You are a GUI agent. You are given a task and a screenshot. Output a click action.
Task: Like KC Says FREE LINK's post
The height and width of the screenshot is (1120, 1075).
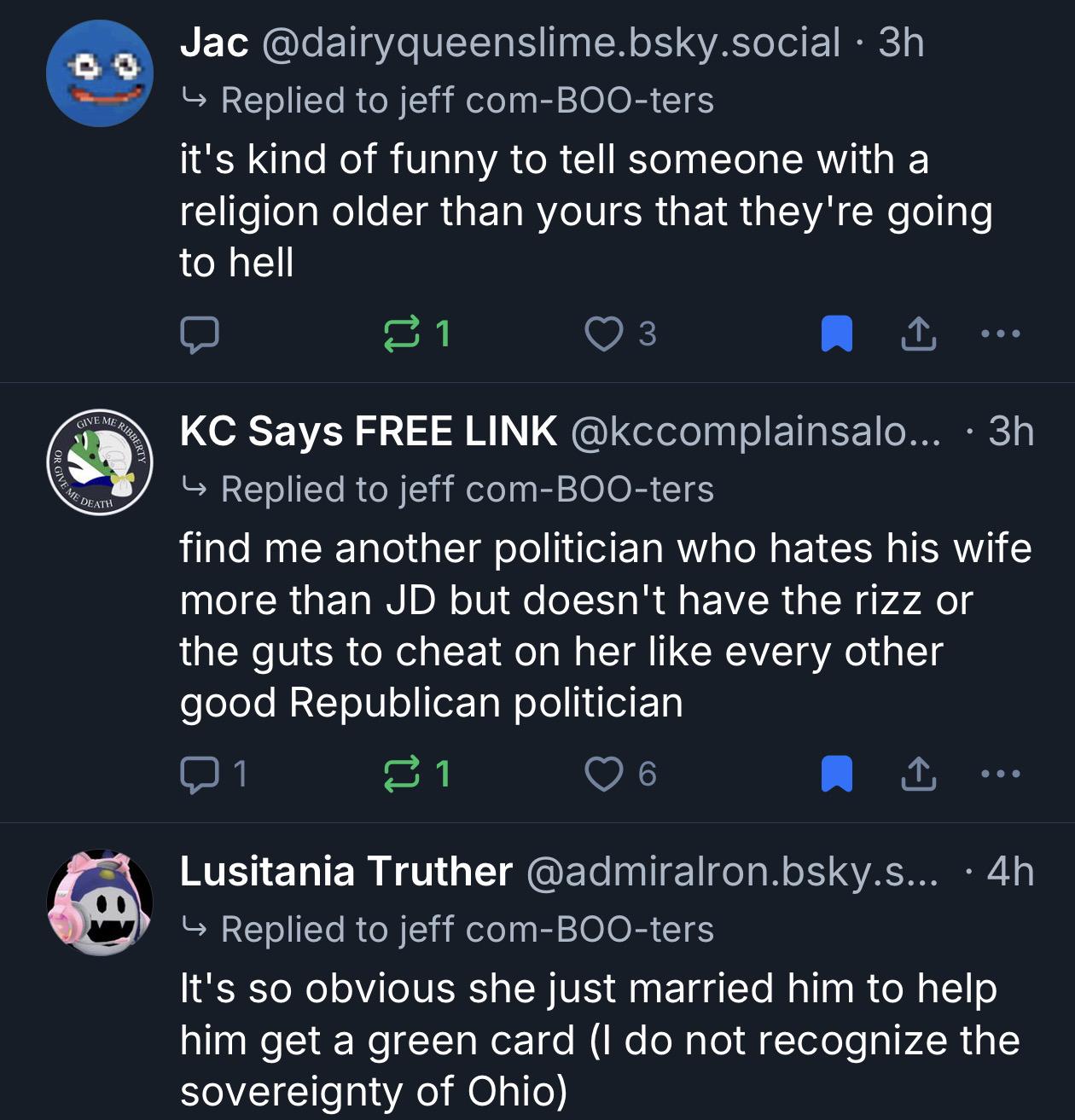coord(604,774)
